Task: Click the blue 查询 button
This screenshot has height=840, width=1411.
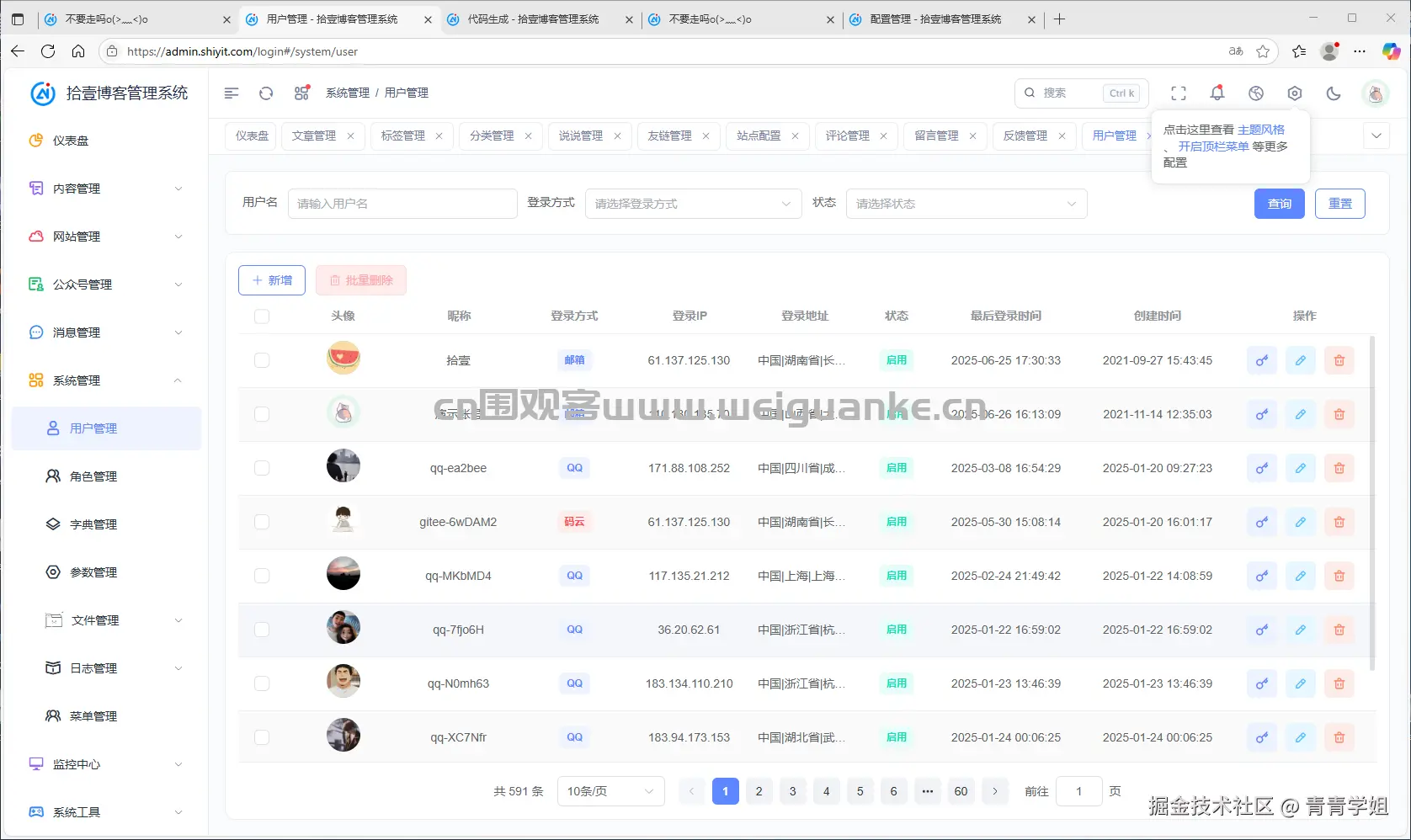Action: [x=1280, y=204]
